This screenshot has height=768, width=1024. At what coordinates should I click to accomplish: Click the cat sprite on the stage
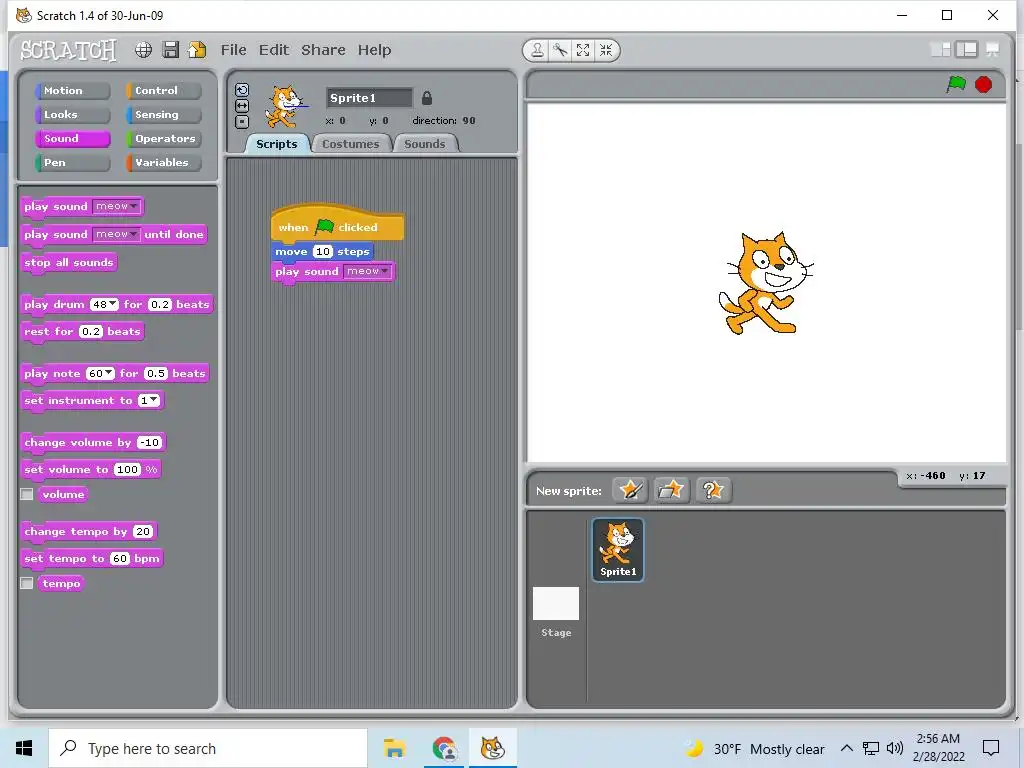764,283
